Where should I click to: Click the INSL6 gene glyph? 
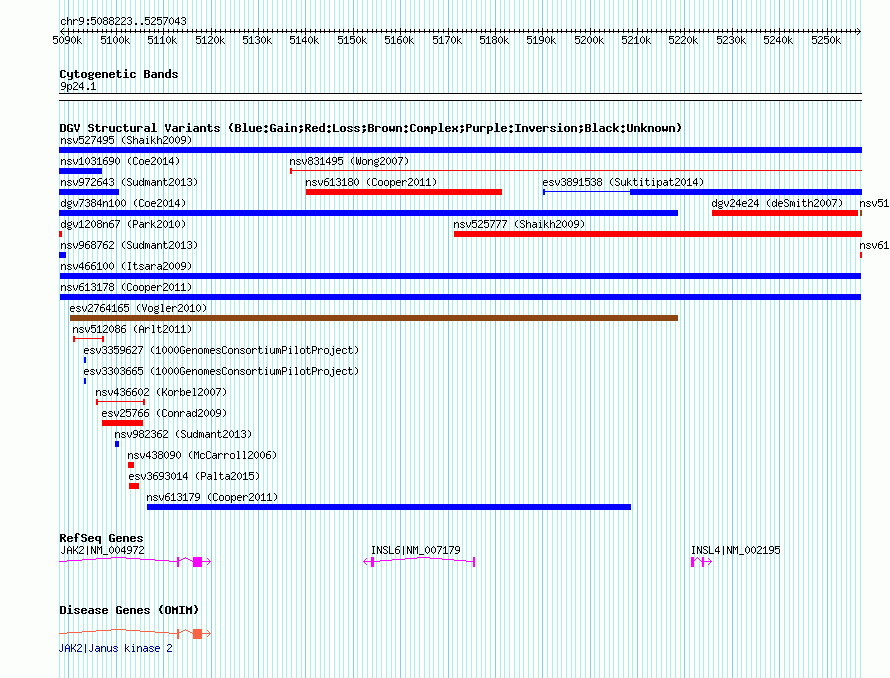coord(419,562)
